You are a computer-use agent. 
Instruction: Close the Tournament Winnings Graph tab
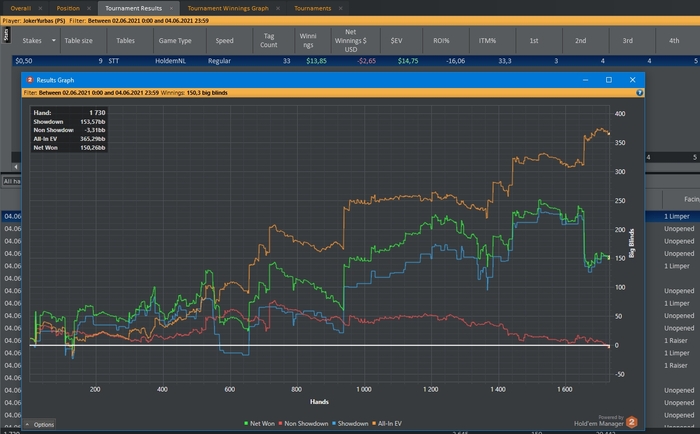coord(278,8)
